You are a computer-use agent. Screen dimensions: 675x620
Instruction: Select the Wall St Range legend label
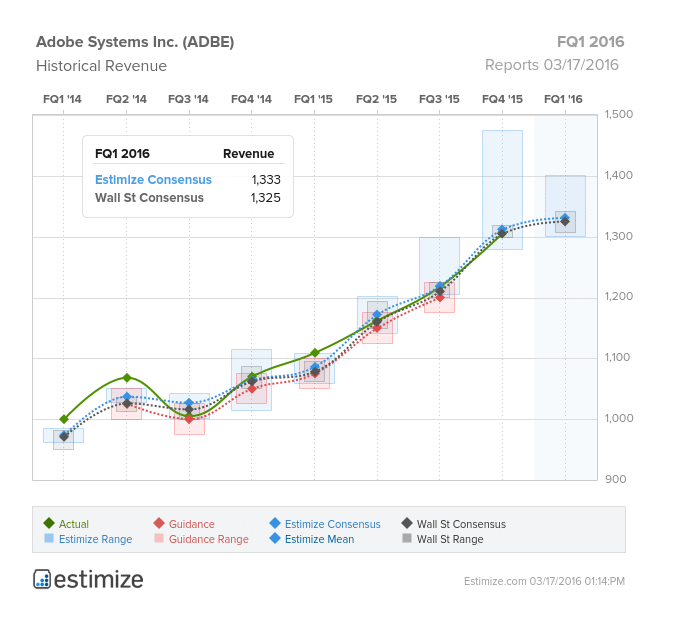[x=450, y=539]
